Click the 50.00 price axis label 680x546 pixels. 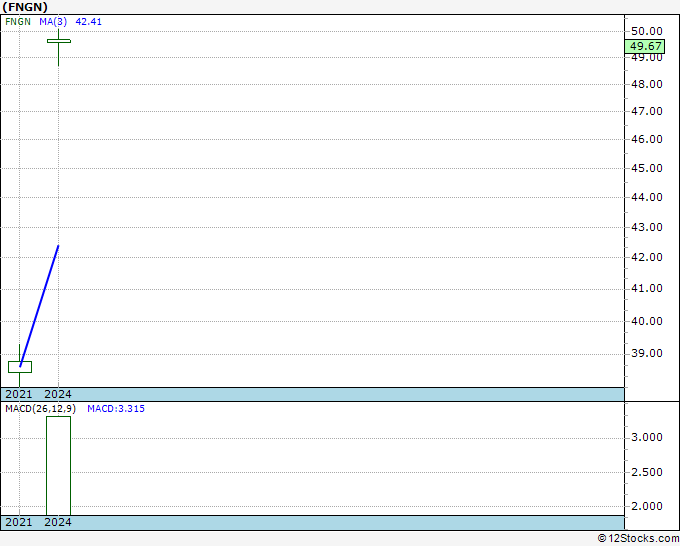pos(646,32)
